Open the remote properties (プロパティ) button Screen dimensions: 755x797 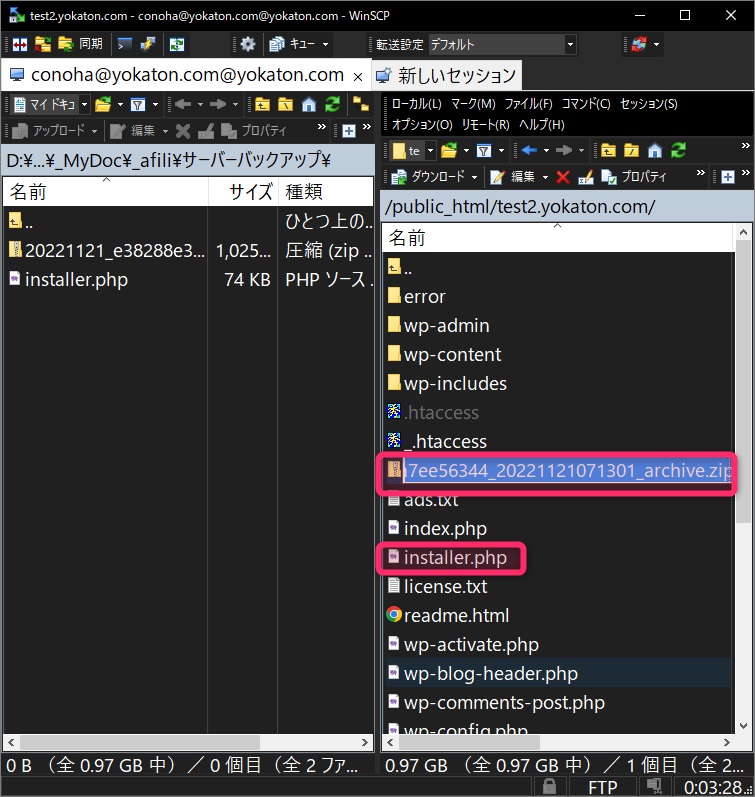click(633, 177)
